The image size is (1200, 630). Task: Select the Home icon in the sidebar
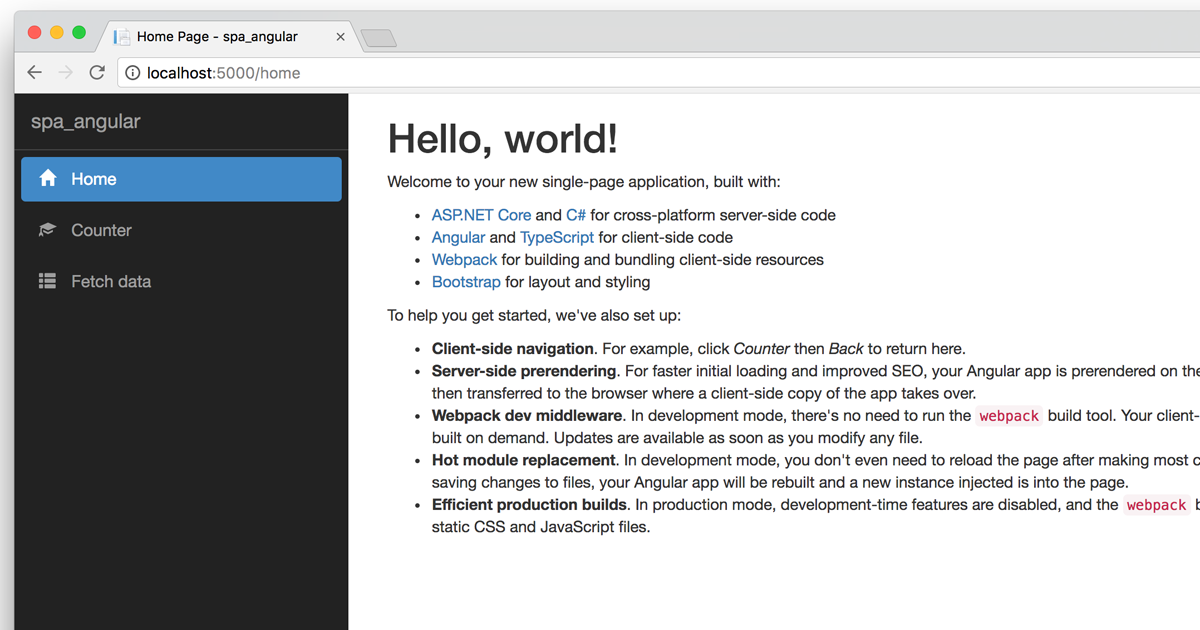pos(47,178)
